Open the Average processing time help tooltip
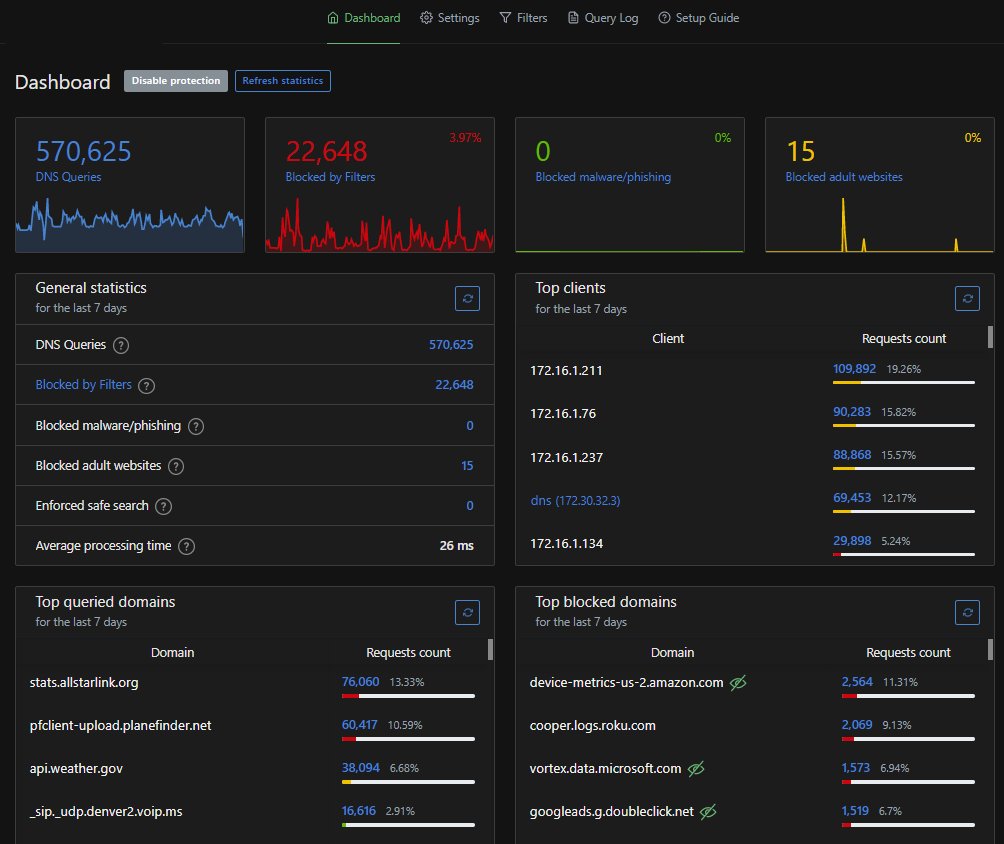The width and height of the screenshot is (1004, 844). pos(186,545)
